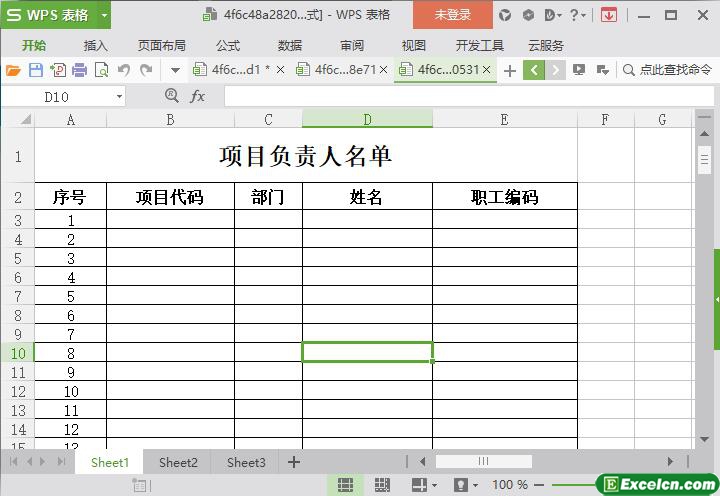
Task: Open the 数据 ribbon tab
Action: (x=290, y=45)
